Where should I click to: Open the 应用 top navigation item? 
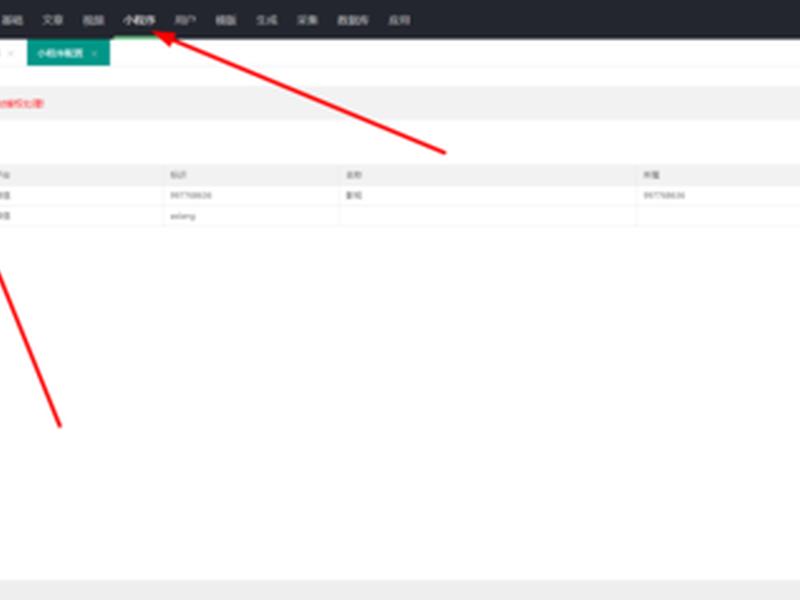399,20
